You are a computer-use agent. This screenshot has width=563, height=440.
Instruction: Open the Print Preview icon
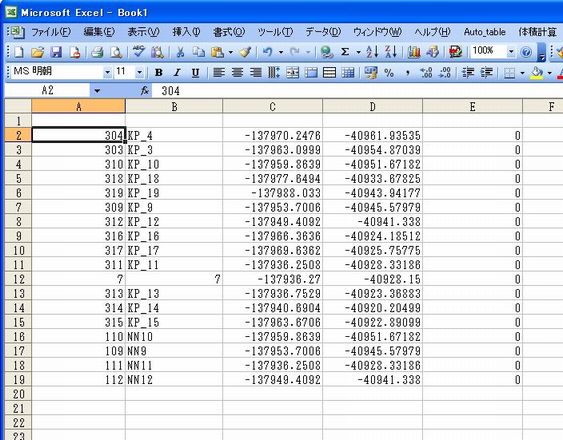pyautogui.click(x=116, y=52)
